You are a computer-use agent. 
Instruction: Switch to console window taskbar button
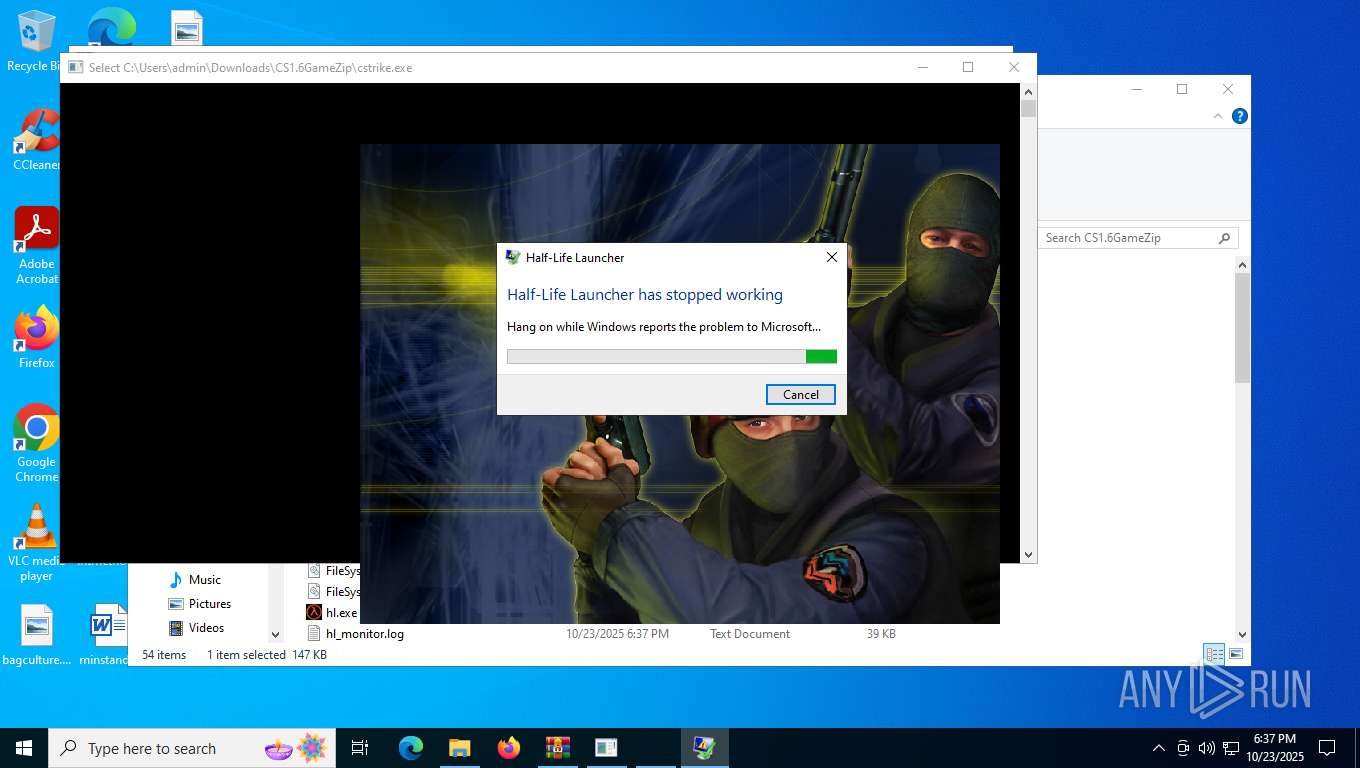pos(606,748)
